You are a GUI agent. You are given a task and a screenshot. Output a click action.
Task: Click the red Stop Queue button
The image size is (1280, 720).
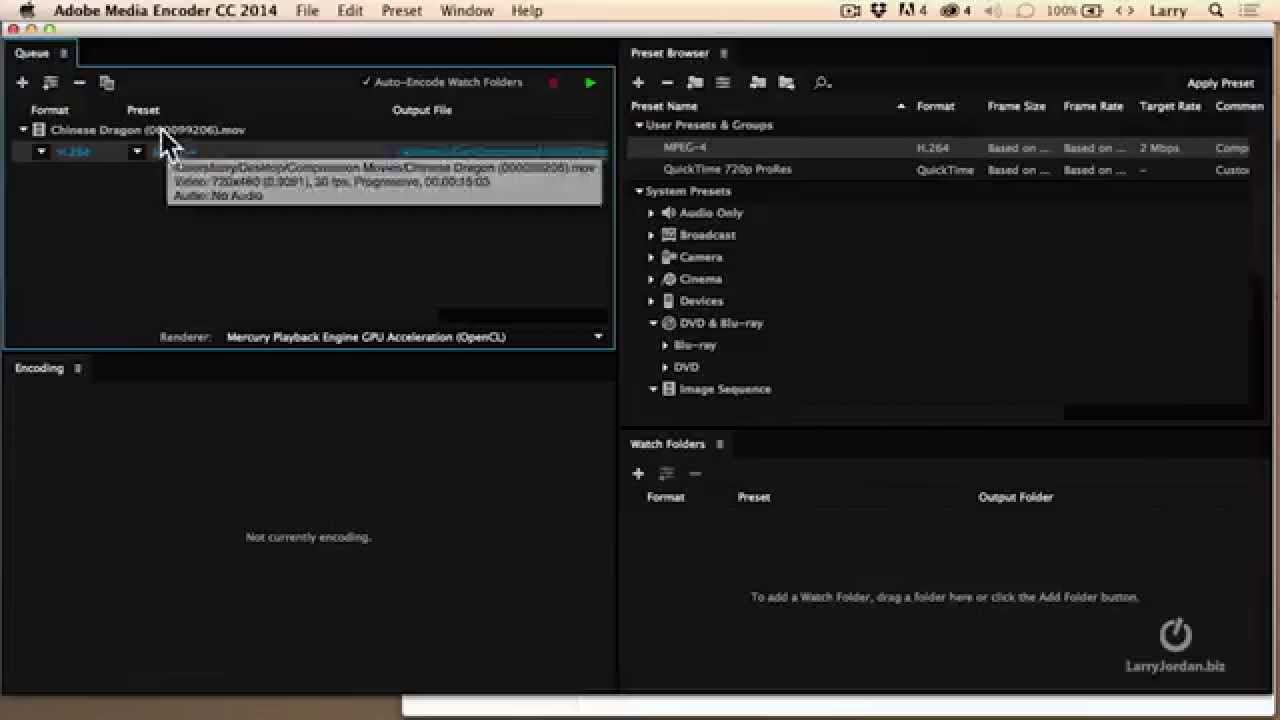point(553,83)
